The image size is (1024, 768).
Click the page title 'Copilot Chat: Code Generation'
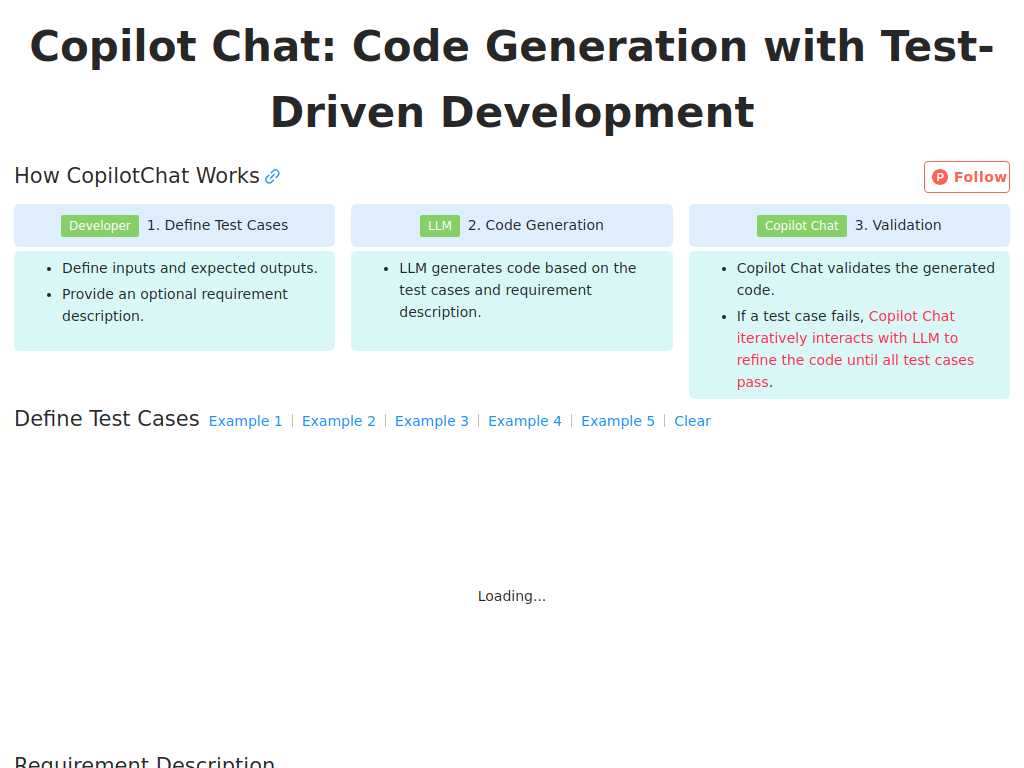point(512,79)
